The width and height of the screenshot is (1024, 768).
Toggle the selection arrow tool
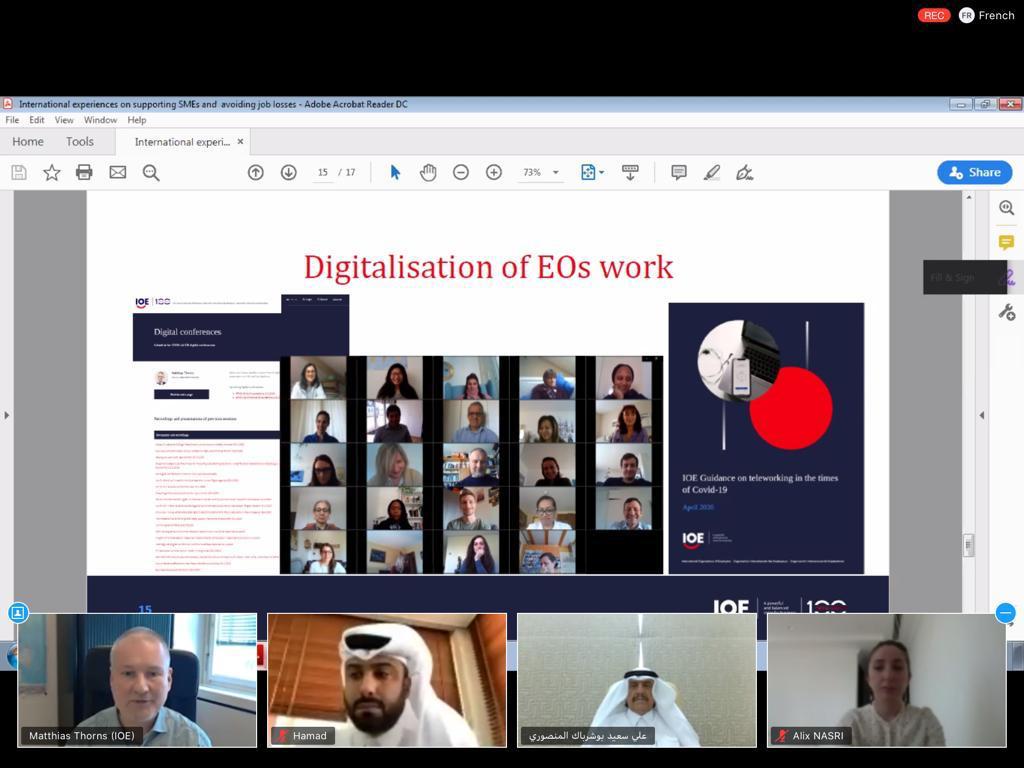click(x=395, y=172)
